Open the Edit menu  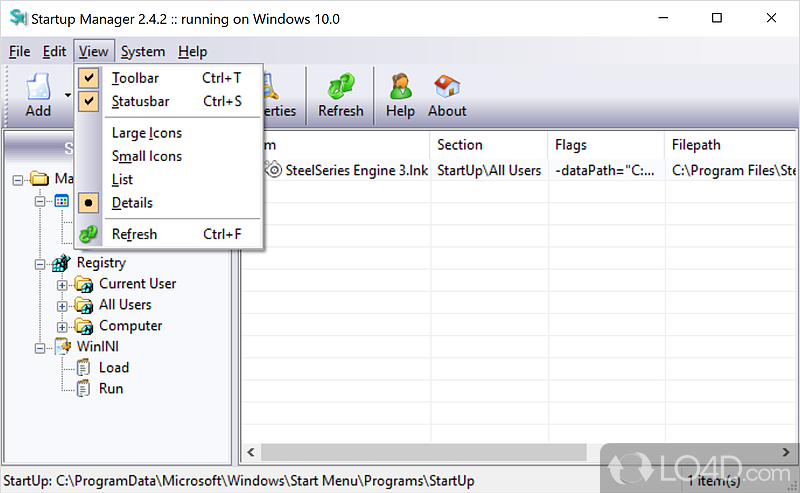(54, 52)
